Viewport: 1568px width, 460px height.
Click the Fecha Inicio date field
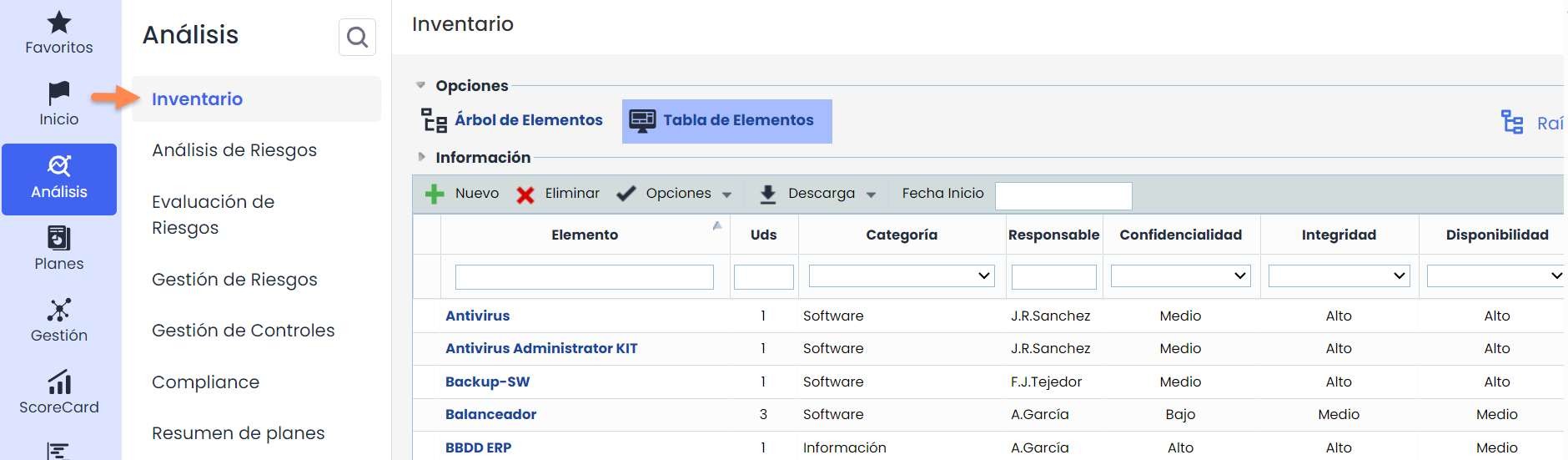point(1063,195)
